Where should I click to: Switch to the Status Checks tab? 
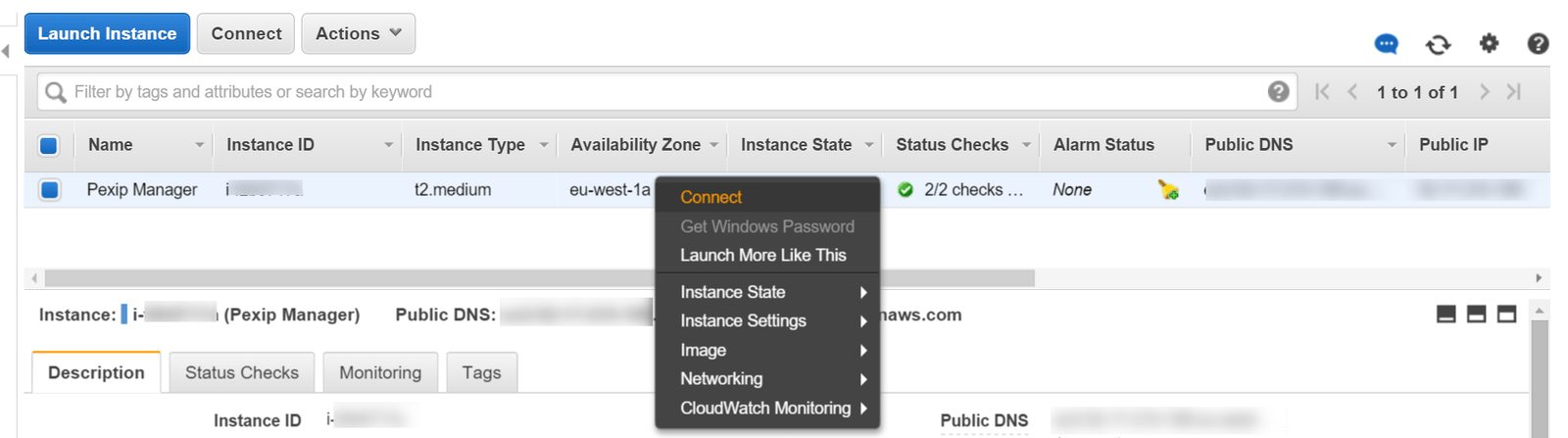click(241, 372)
